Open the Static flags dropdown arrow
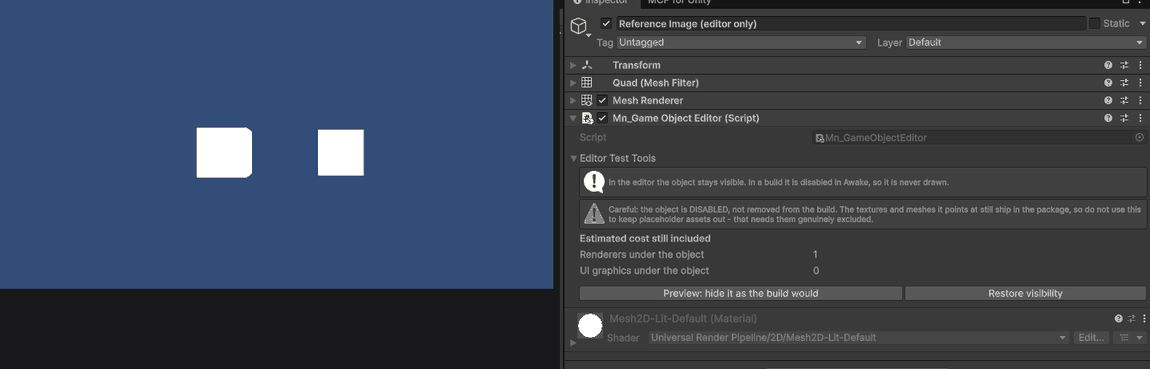Image resolution: width=1150 pixels, height=369 pixels. point(1142,23)
